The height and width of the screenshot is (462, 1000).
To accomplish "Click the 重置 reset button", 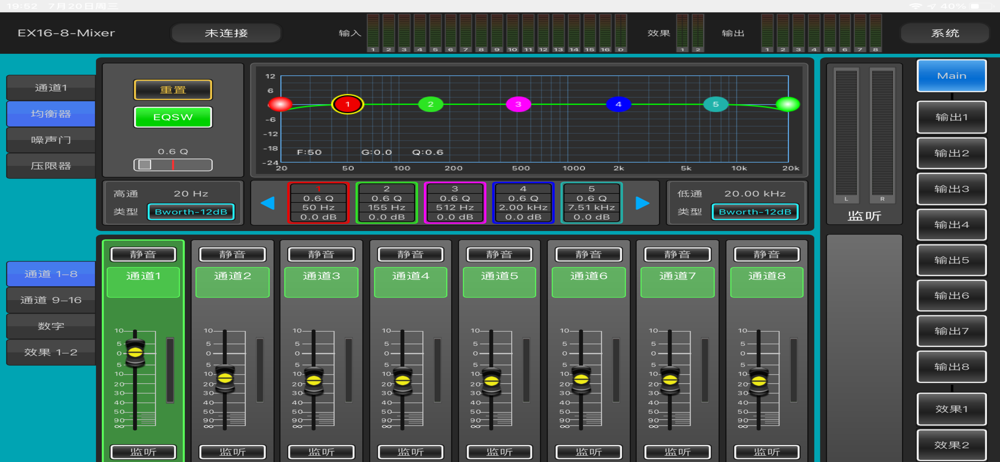I will coord(172,90).
